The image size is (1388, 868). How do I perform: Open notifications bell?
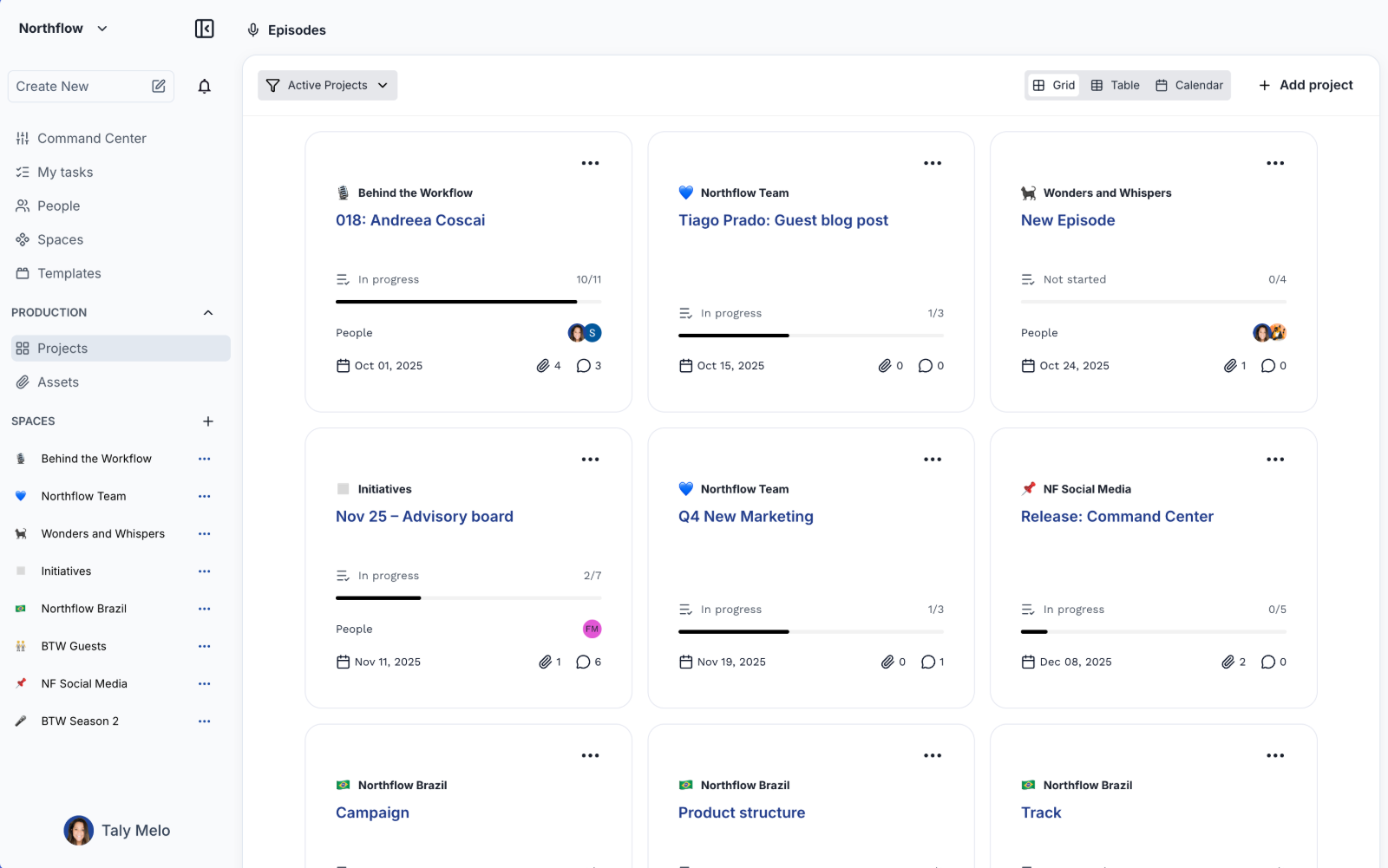tap(205, 86)
